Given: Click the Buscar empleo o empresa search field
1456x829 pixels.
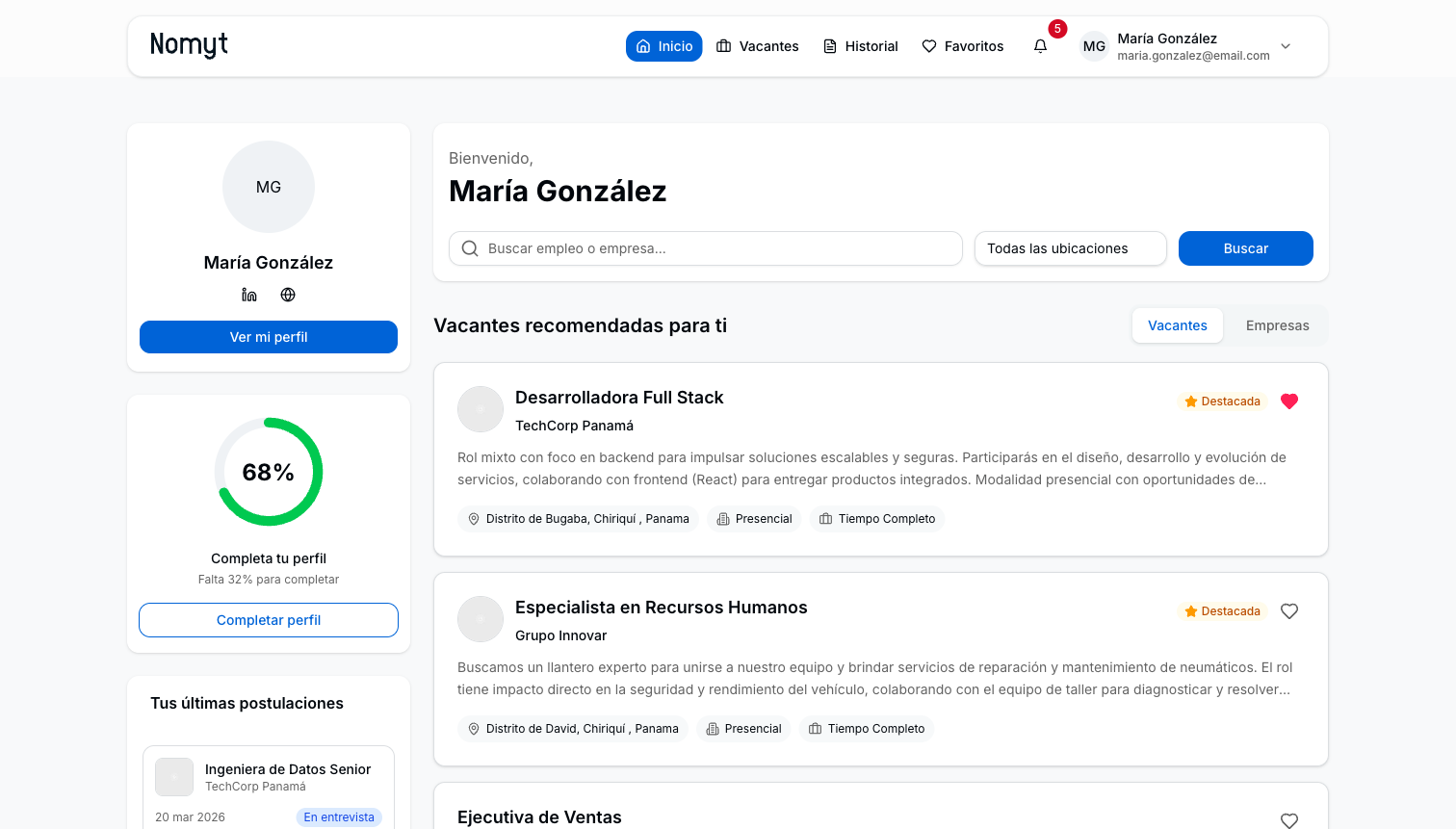Looking at the screenshot, I should [705, 248].
